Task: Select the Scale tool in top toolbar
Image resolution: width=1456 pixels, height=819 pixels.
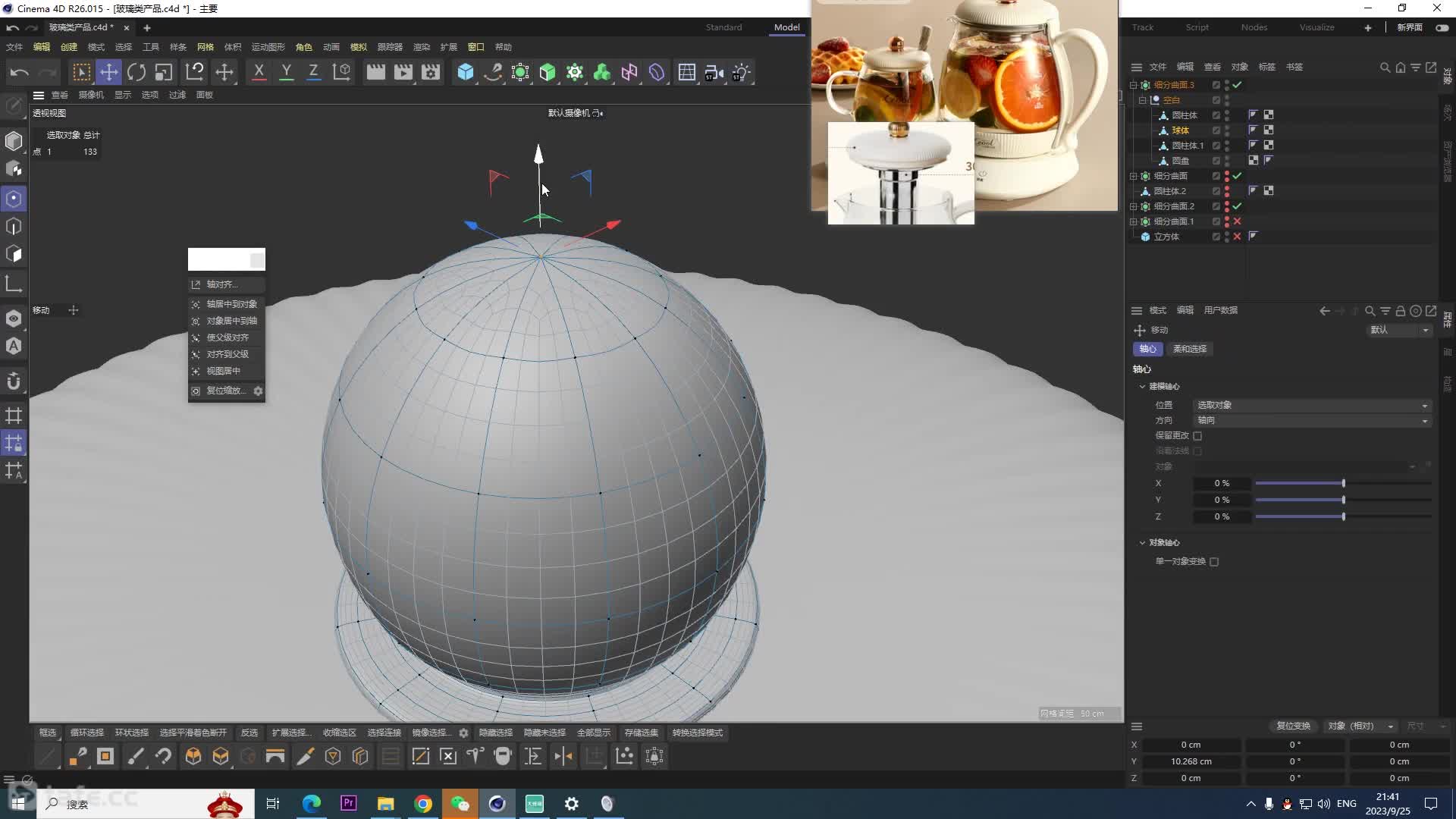Action: pos(164,72)
